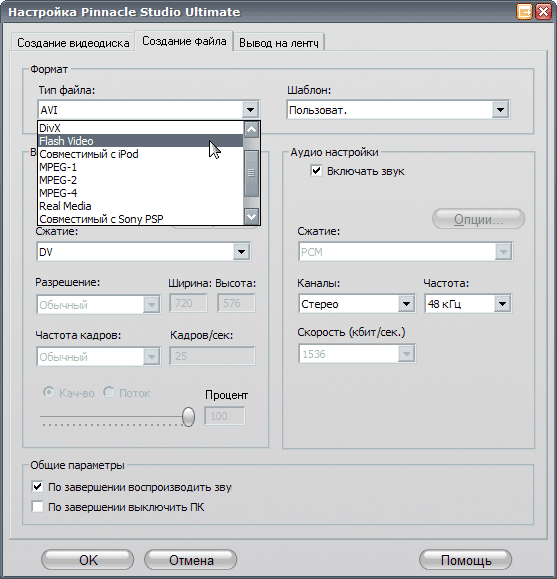Pick Совместимый с Sony PSP from the list
Image resolution: width=557 pixels, height=579 pixels.
coord(141,219)
